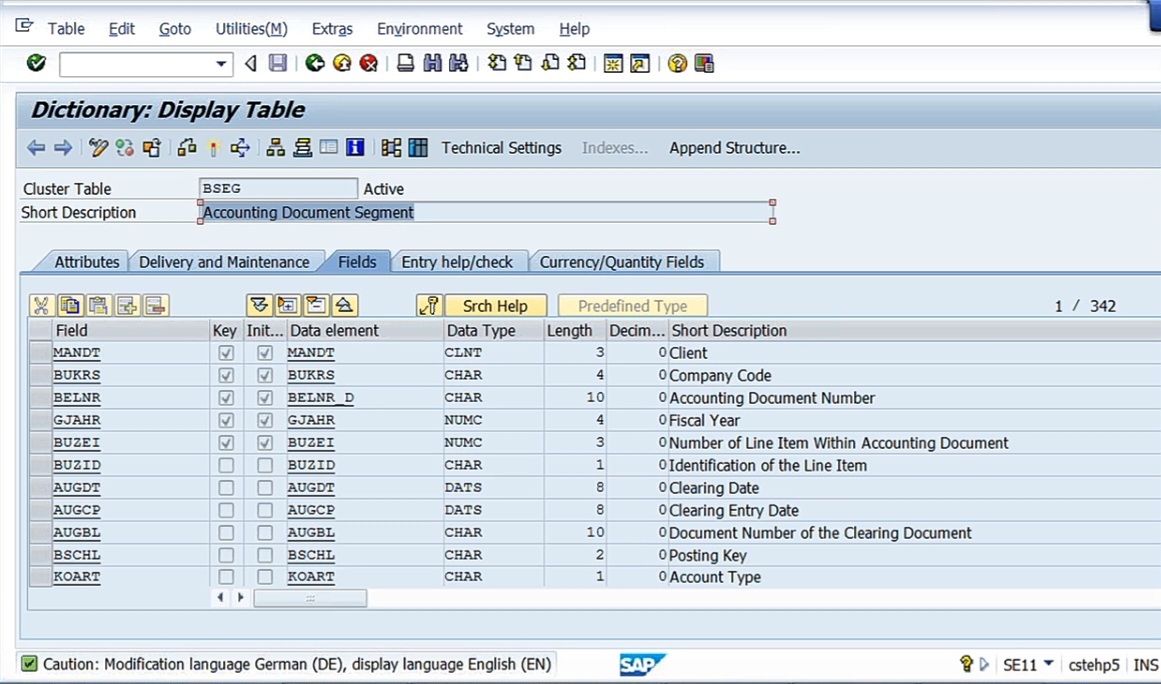Select the row marker for AUGBL
Image resolution: width=1161 pixels, height=684 pixels.
click(40, 532)
